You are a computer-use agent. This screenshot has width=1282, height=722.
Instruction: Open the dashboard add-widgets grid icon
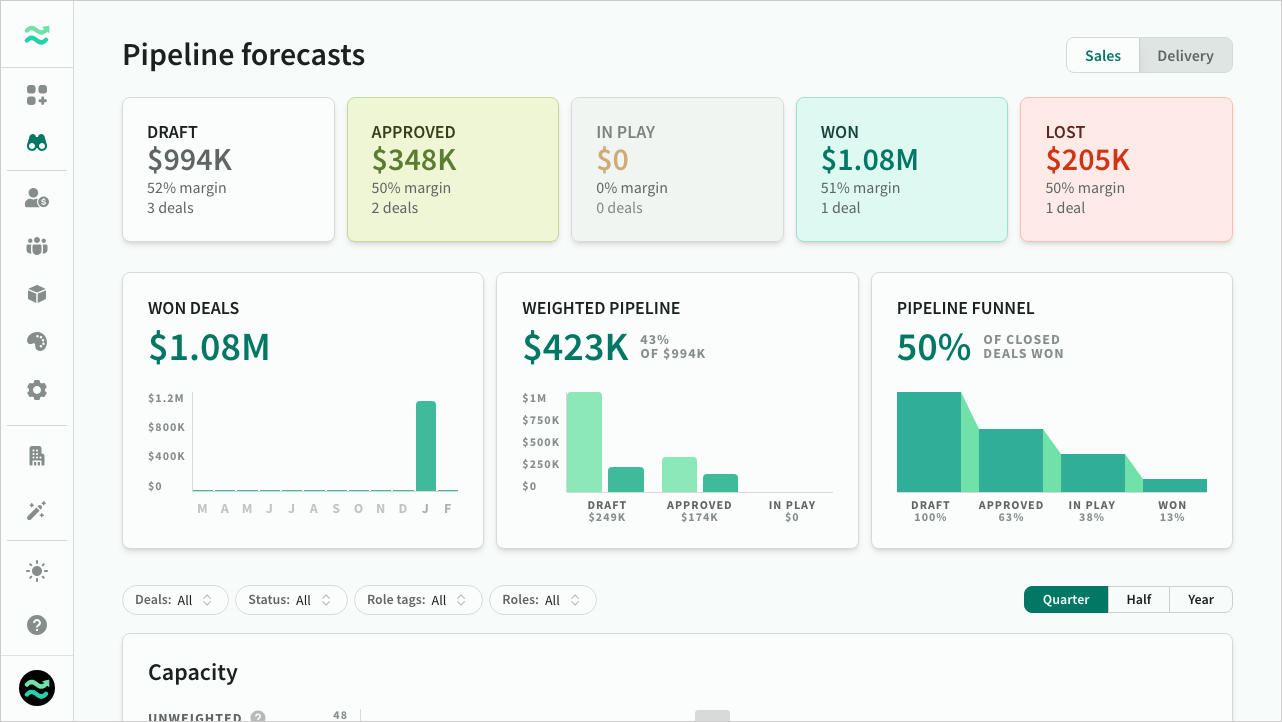[x=37, y=95]
